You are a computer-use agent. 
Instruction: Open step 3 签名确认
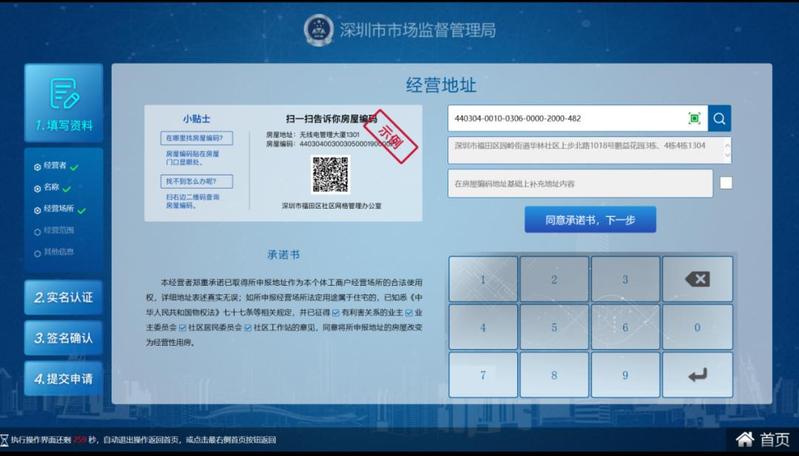pyautogui.click(x=64, y=338)
